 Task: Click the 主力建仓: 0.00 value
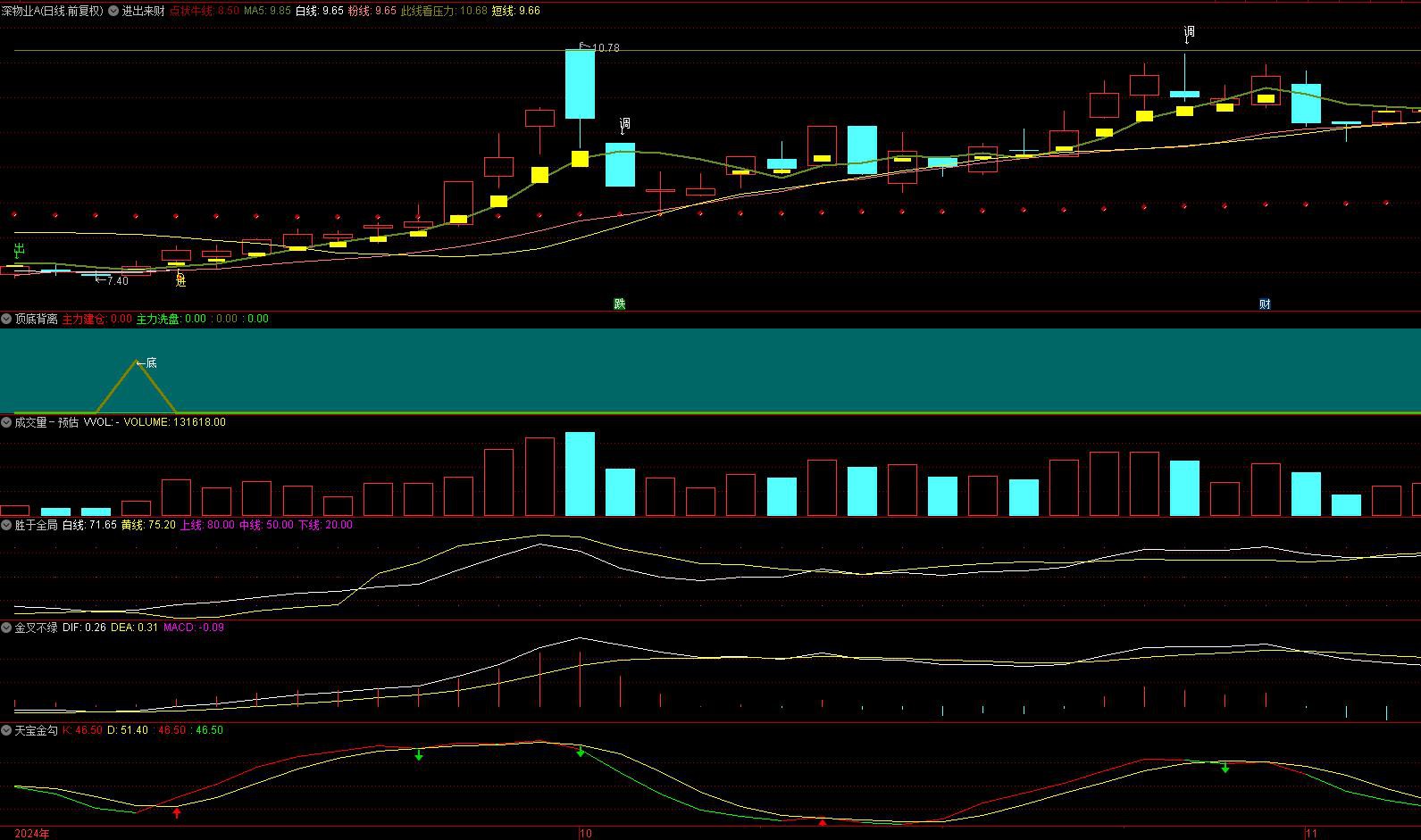[96, 319]
